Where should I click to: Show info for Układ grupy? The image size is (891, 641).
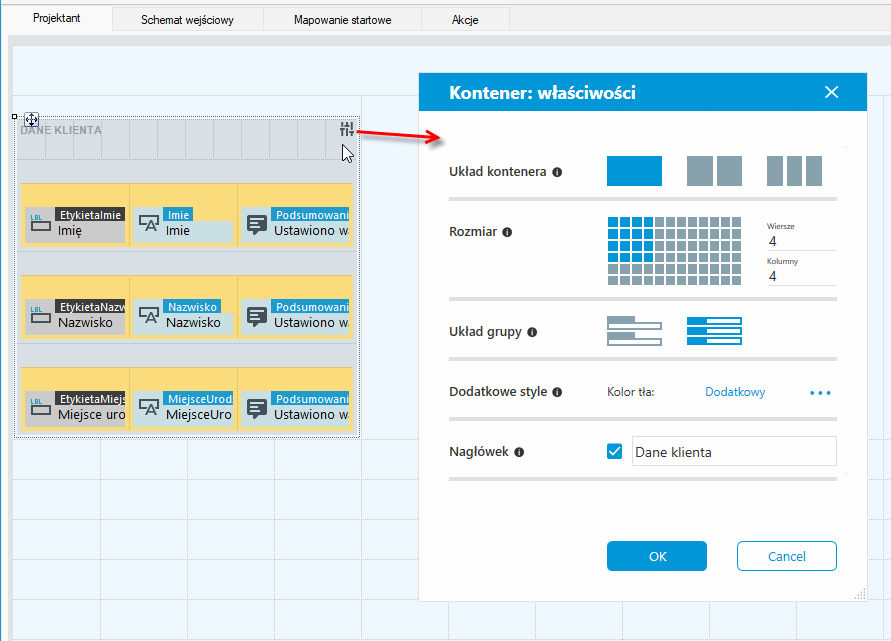click(532, 332)
